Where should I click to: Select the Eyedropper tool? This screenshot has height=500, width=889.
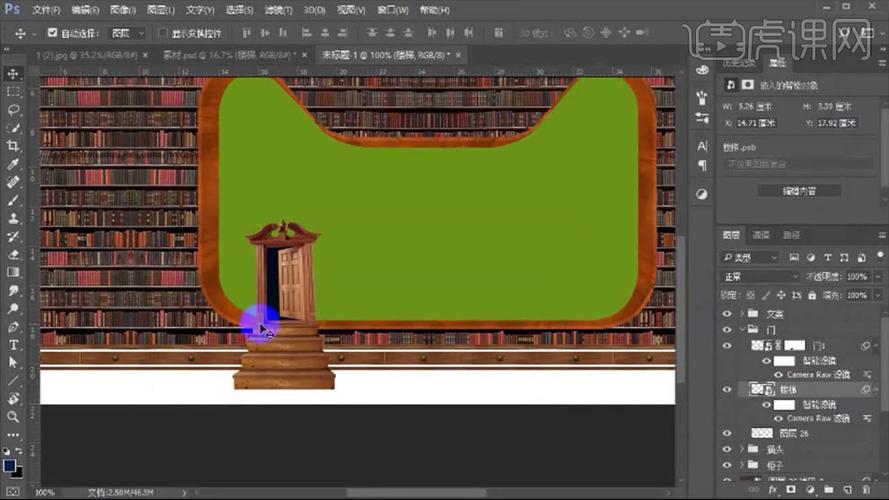(12, 164)
